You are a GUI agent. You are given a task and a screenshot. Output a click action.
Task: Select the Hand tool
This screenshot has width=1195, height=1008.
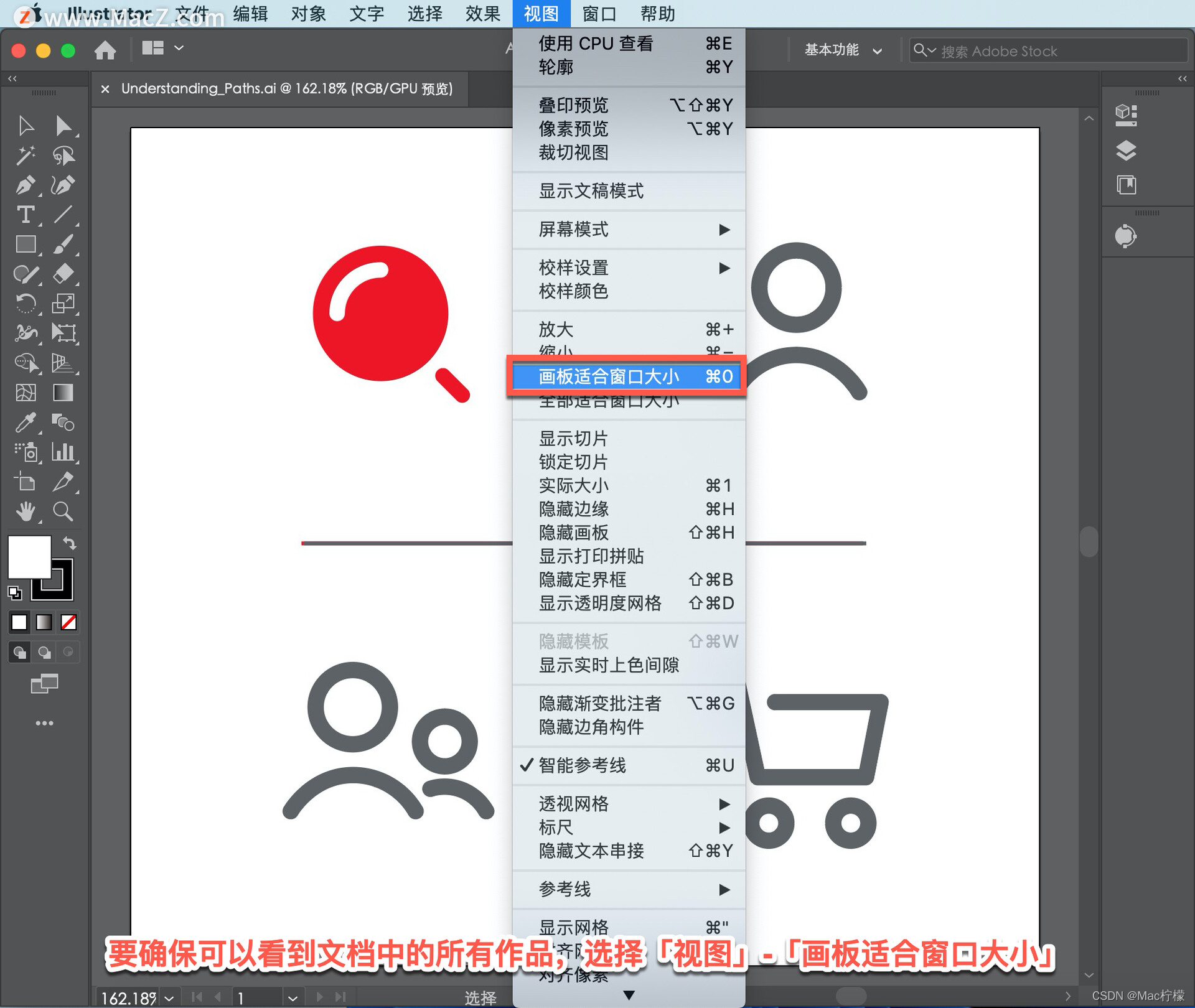point(26,511)
